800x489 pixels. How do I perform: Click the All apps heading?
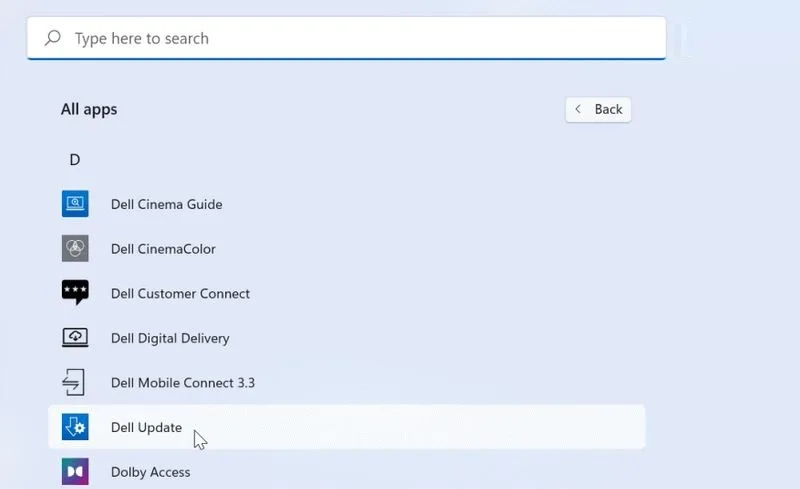pyautogui.click(x=89, y=109)
